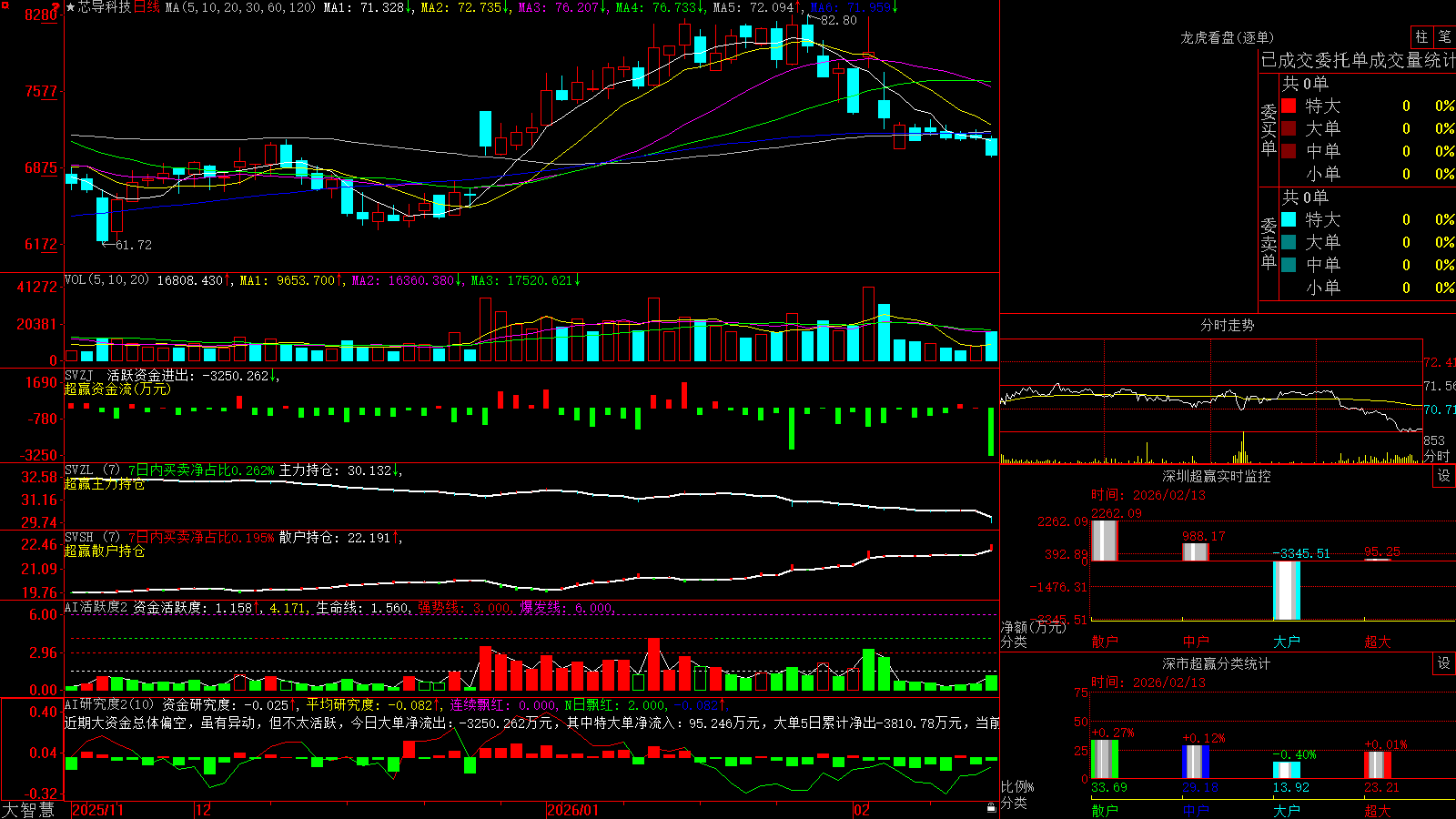Open the MA(5,10,20,30,60,120) indicator parameters
The height and width of the screenshot is (819, 1456).
coord(240,7)
